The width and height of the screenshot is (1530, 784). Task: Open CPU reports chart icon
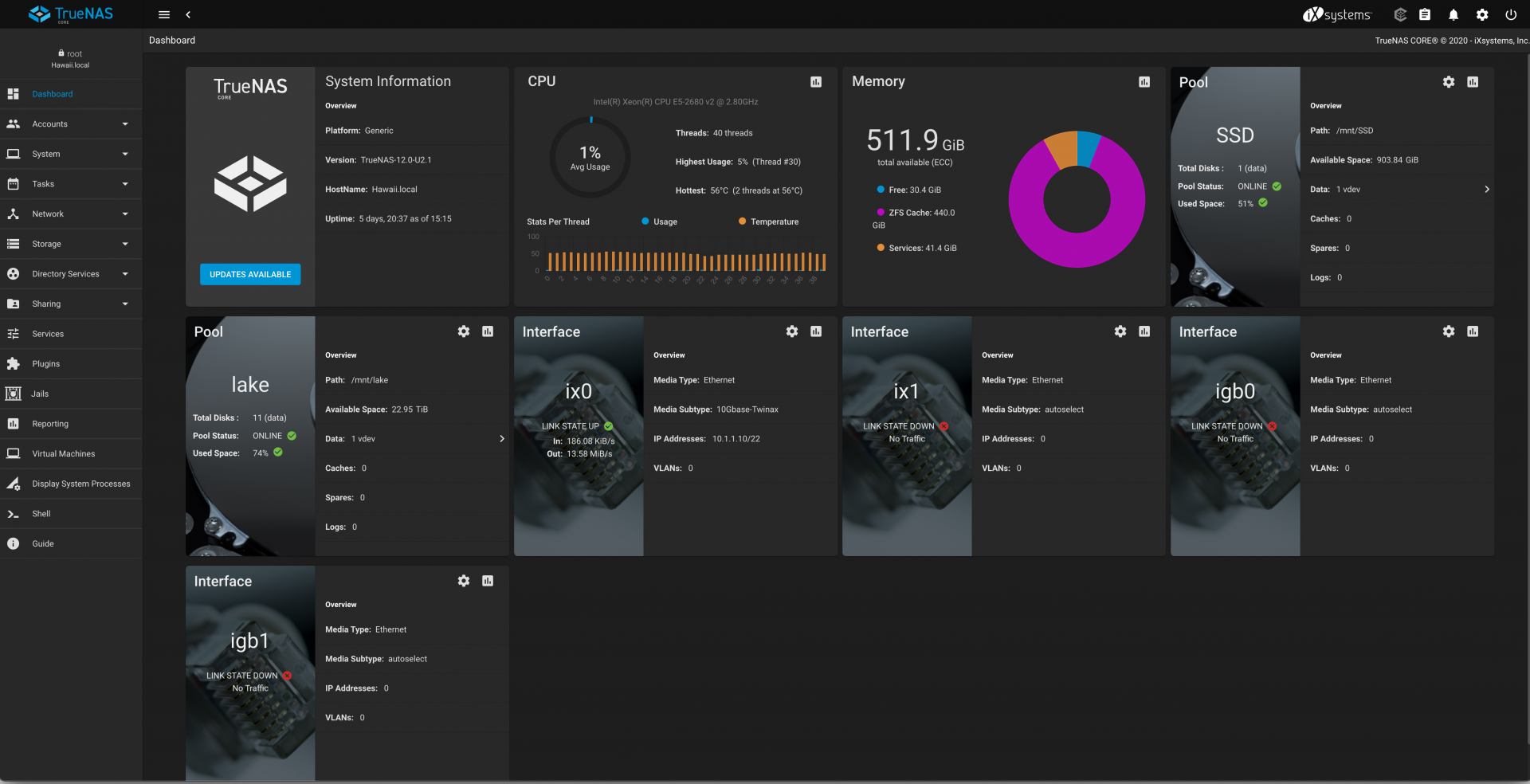point(816,82)
